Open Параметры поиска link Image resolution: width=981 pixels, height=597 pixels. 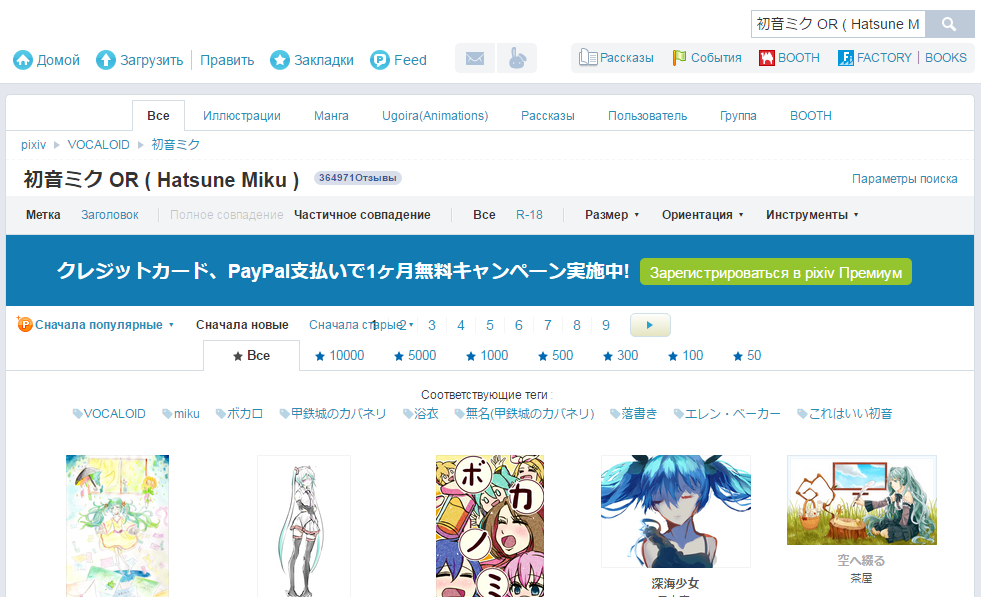905,179
